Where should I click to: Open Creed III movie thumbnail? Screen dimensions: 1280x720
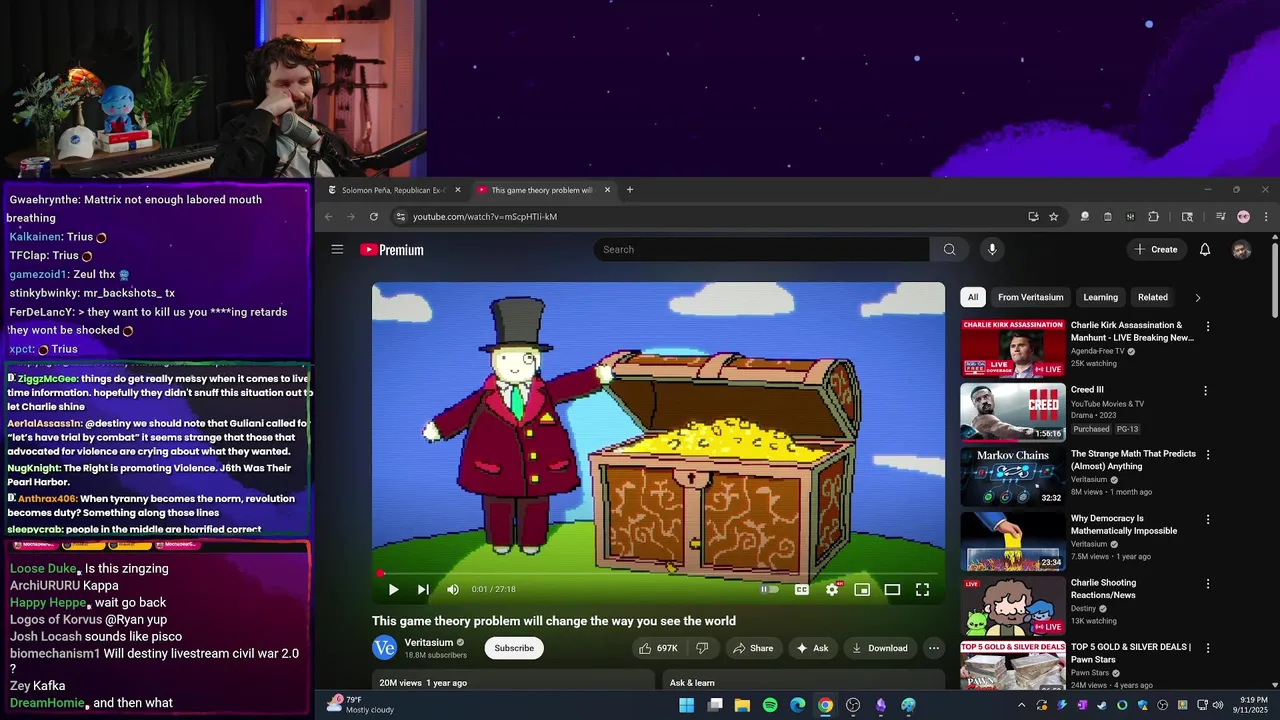pos(1013,412)
